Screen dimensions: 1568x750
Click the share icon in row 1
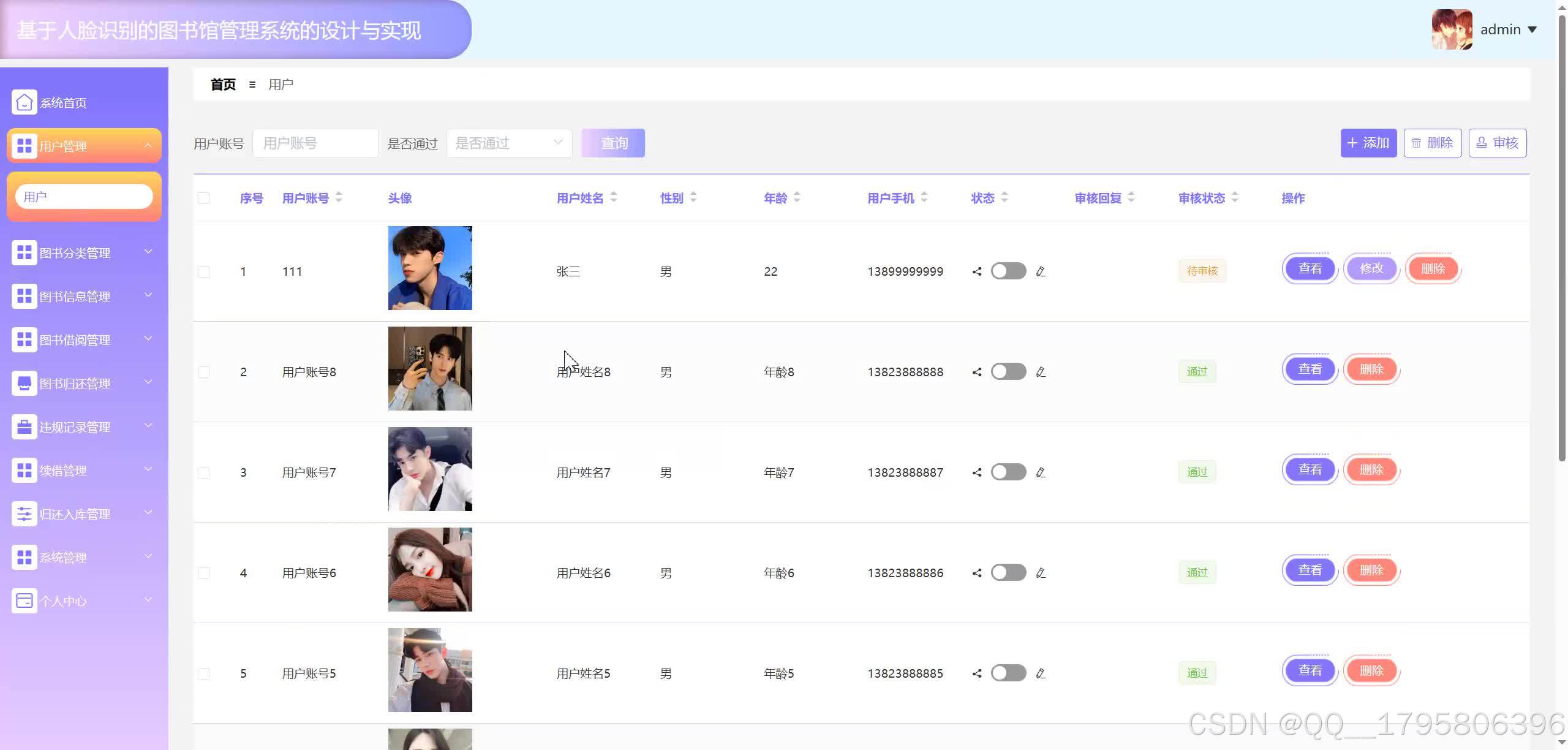click(x=977, y=271)
